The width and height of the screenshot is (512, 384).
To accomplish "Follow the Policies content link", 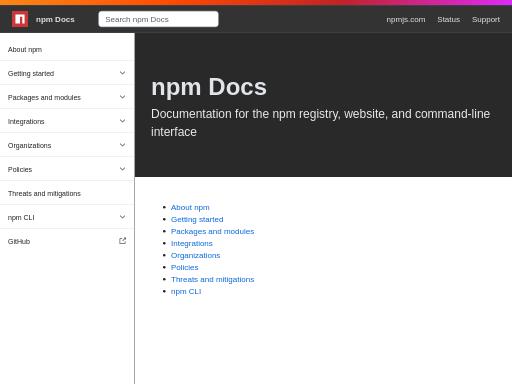I will tap(184, 267).
